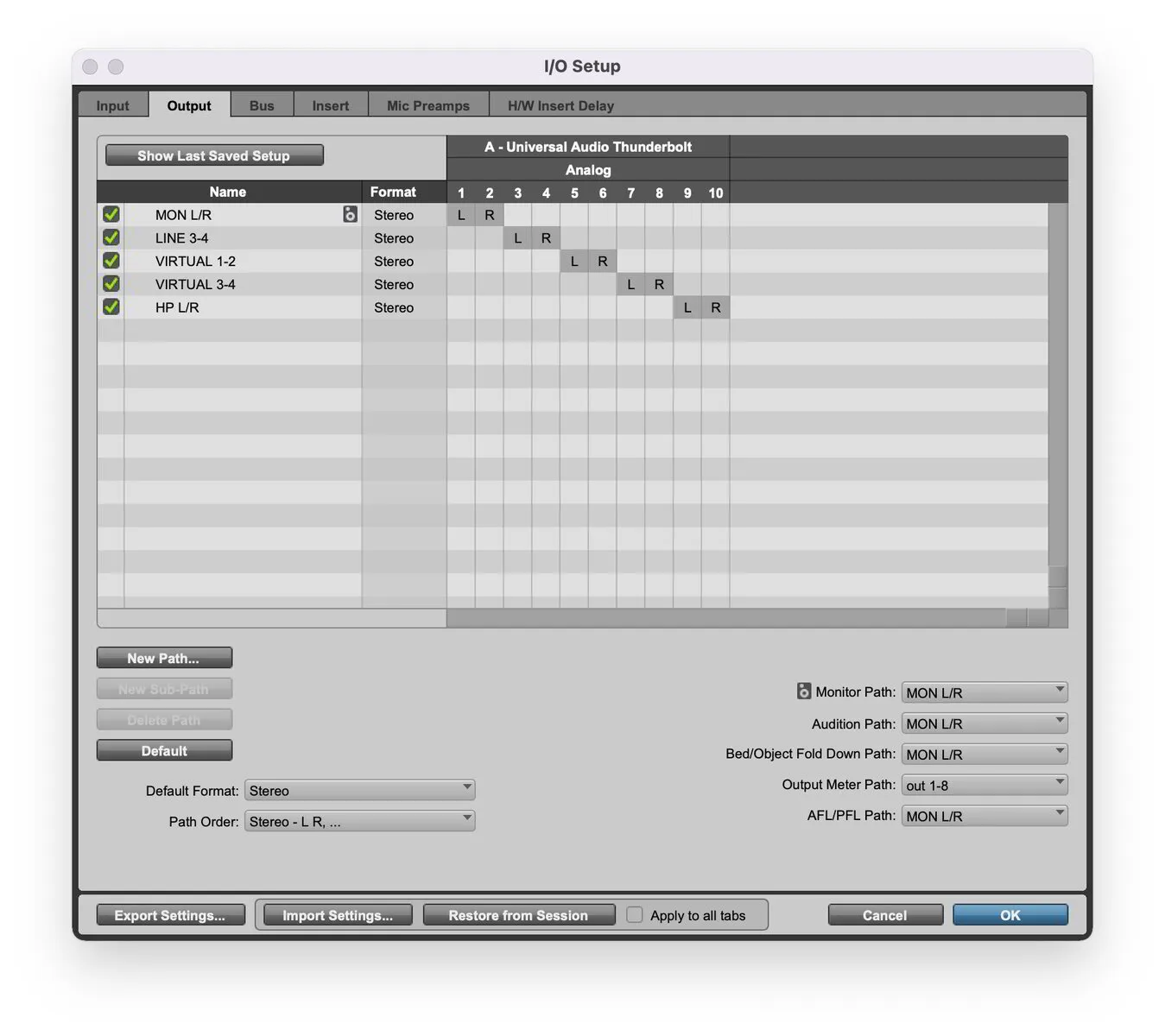Click Restore from Session

[518, 914]
